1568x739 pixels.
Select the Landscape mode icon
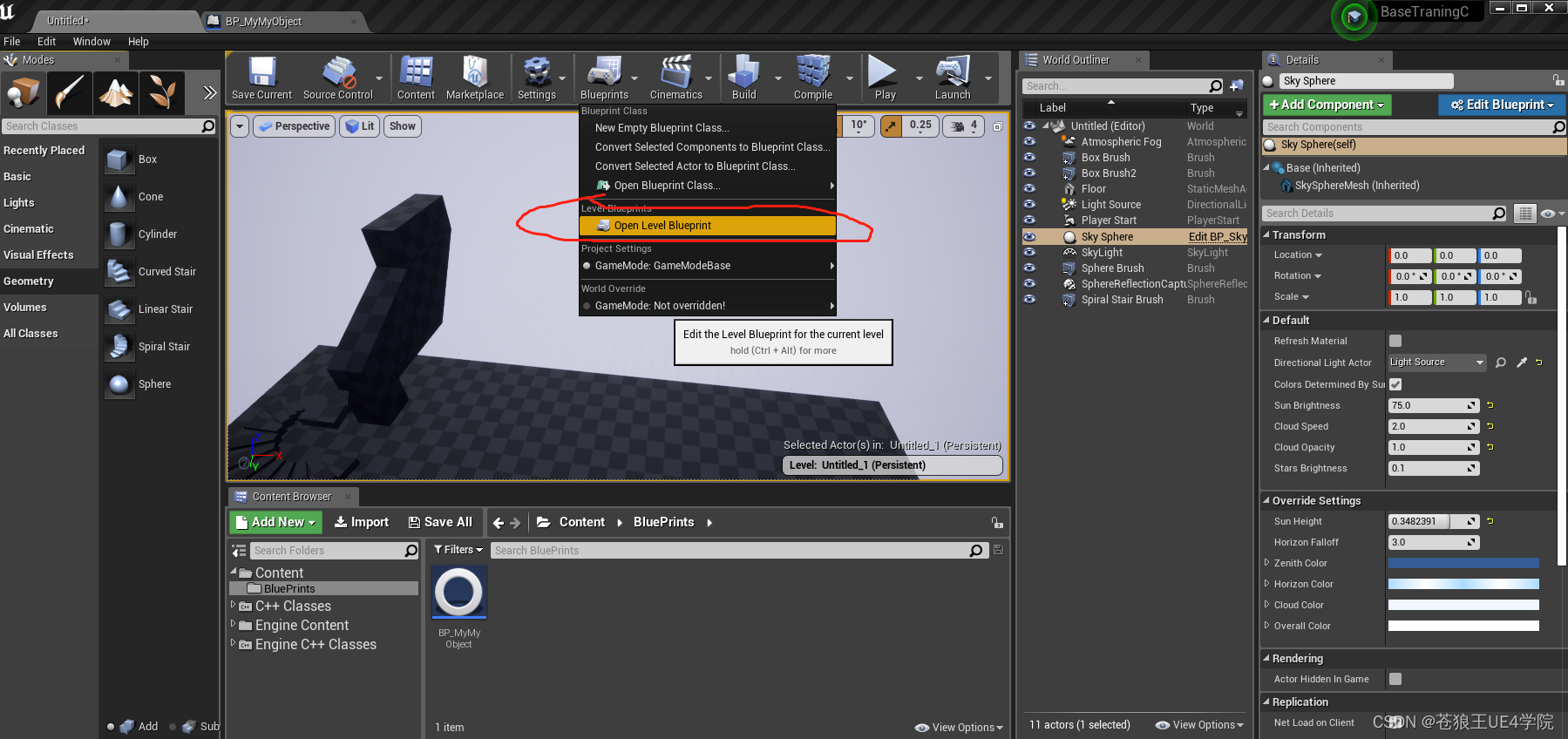coord(115,92)
